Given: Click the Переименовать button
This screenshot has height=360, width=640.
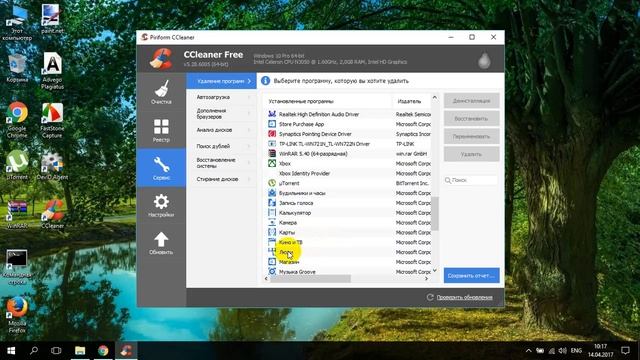Looking at the screenshot, I should point(471,136).
